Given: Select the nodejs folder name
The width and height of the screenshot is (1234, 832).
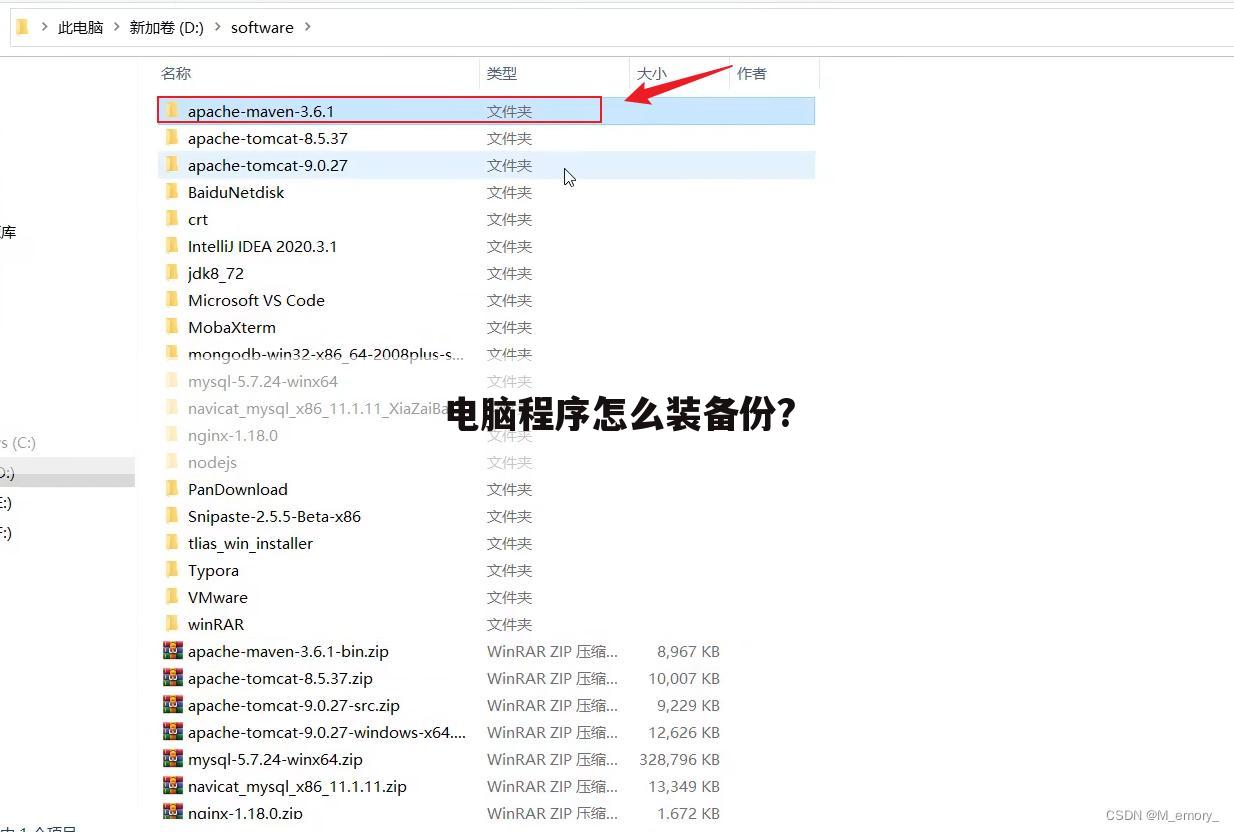Looking at the screenshot, I should coord(212,462).
